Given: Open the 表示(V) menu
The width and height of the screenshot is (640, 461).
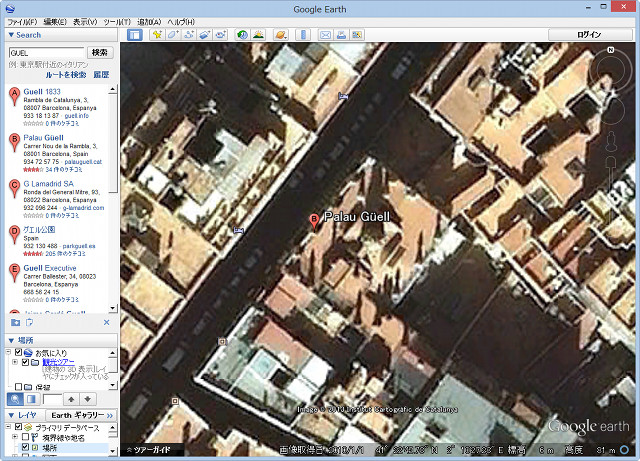Looking at the screenshot, I should coord(85,22).
